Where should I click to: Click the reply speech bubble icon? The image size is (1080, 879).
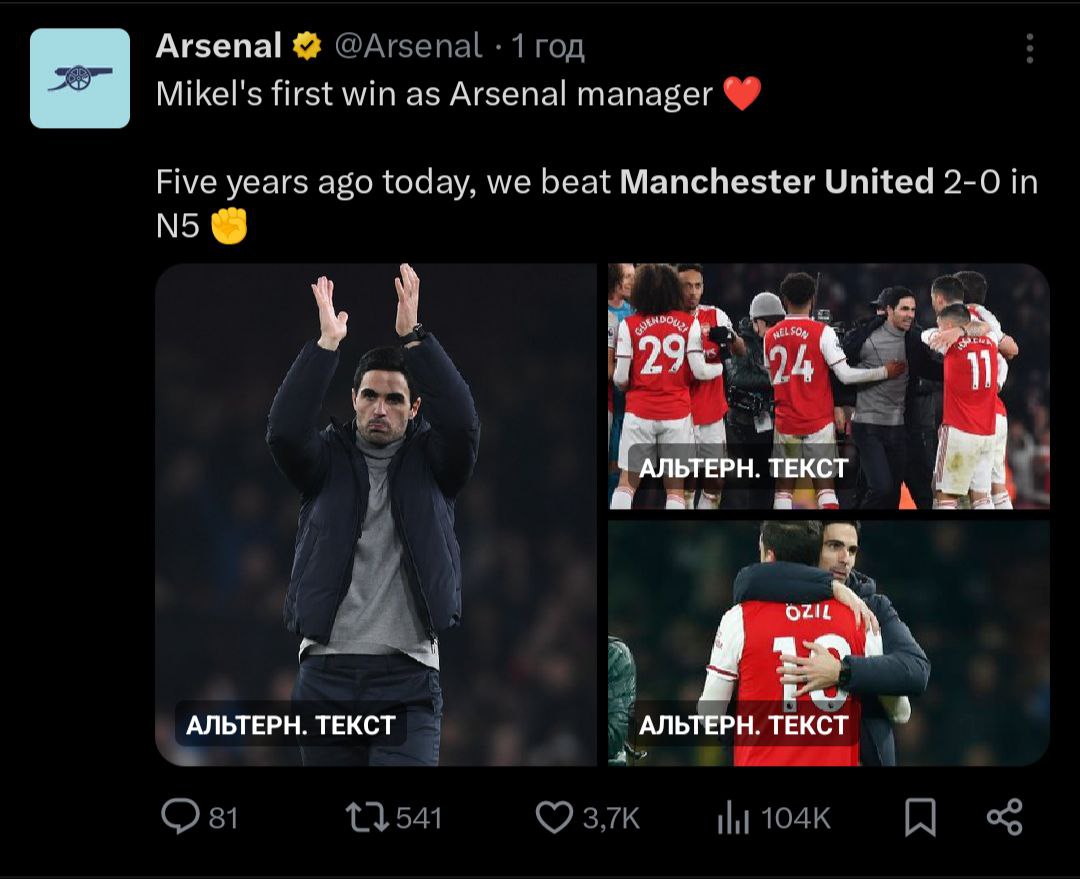(x=180, y=818)
